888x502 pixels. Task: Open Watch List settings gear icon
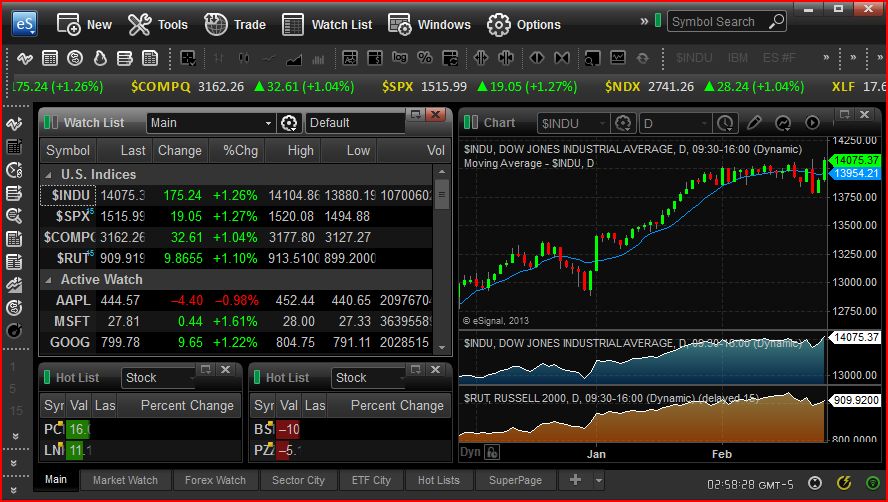pyautogui.click(x=289, y=123)
